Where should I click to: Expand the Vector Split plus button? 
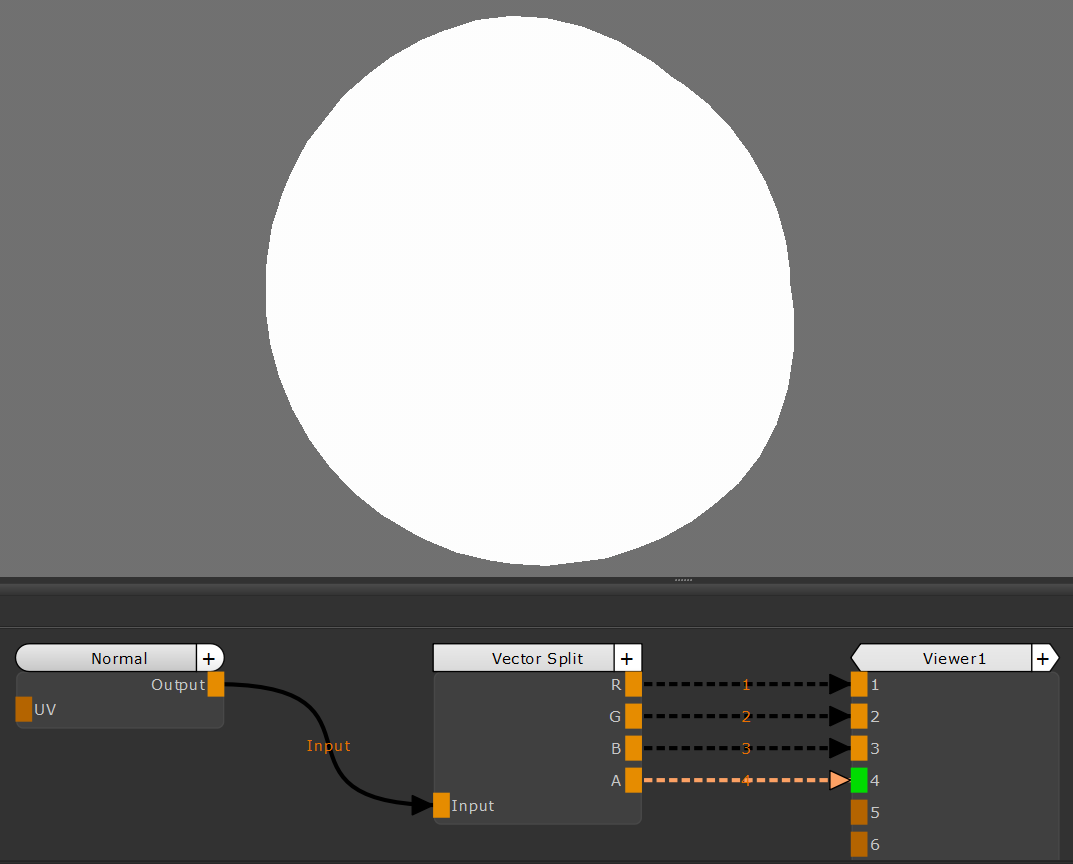click(x=627, y=658)
